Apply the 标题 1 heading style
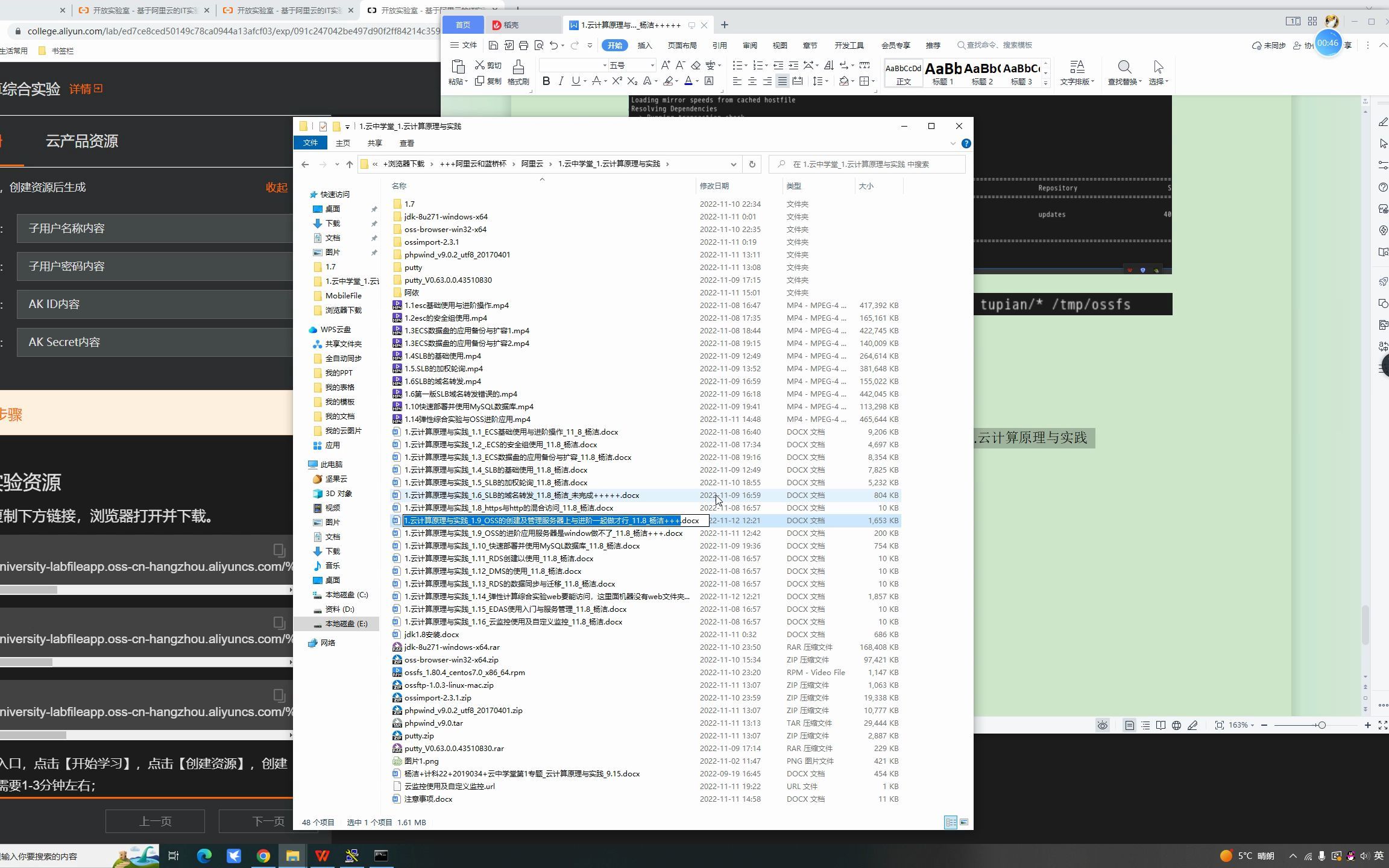This screenshot has height=868, width=1389. click(943, 73)
